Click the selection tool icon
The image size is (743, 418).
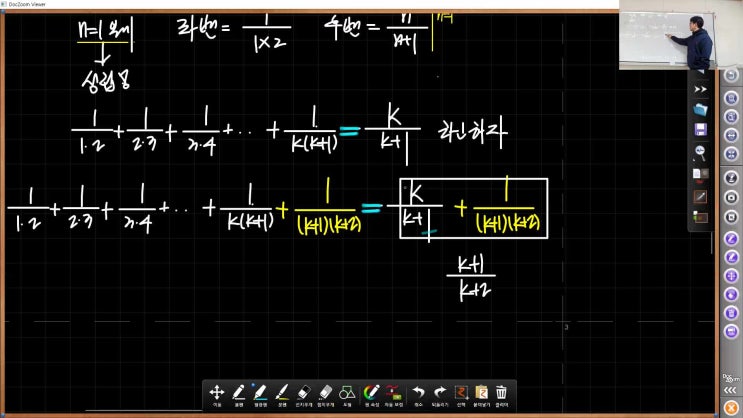tap(461, 392)
